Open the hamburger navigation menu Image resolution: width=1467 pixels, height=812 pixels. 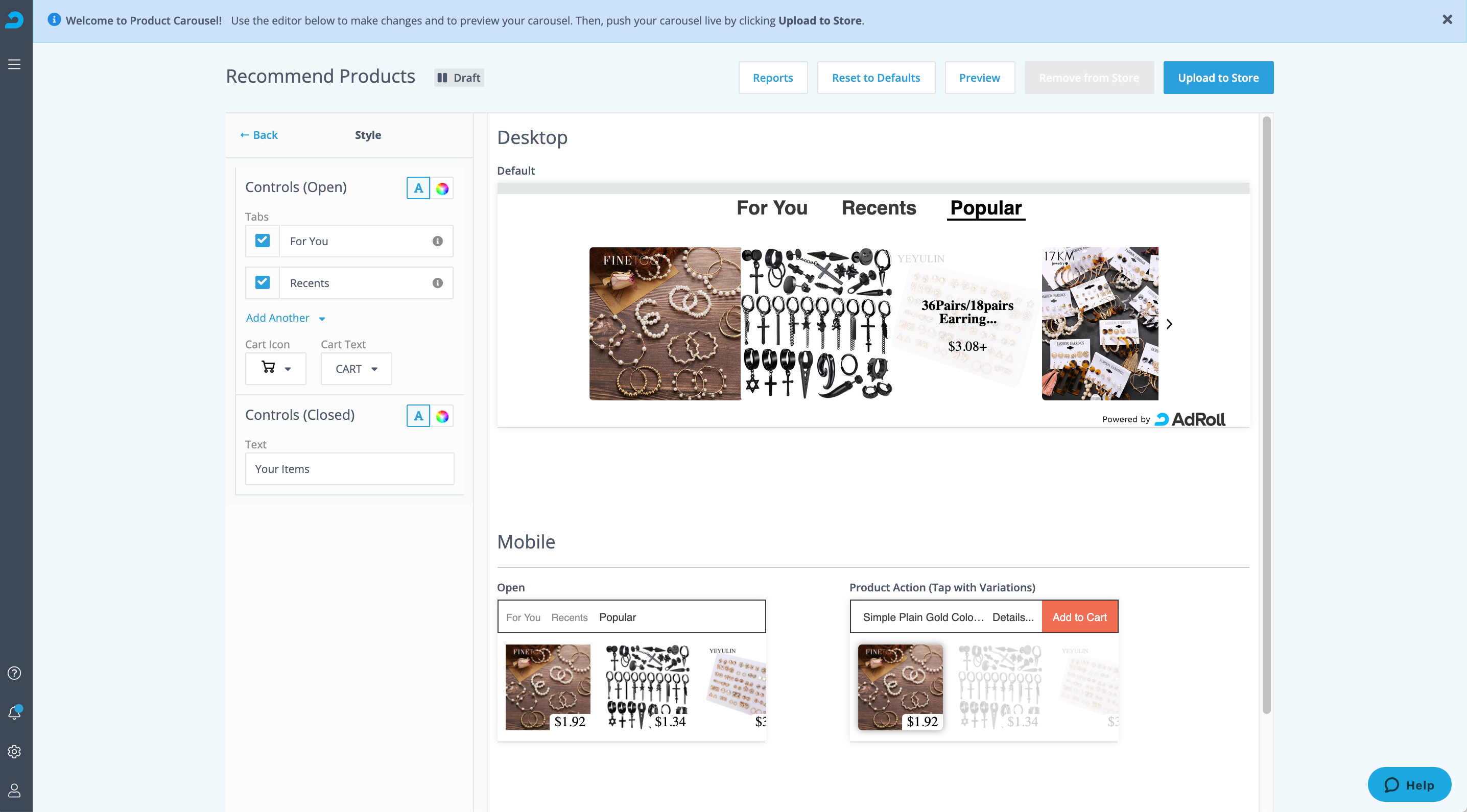(x=14, y=64)
